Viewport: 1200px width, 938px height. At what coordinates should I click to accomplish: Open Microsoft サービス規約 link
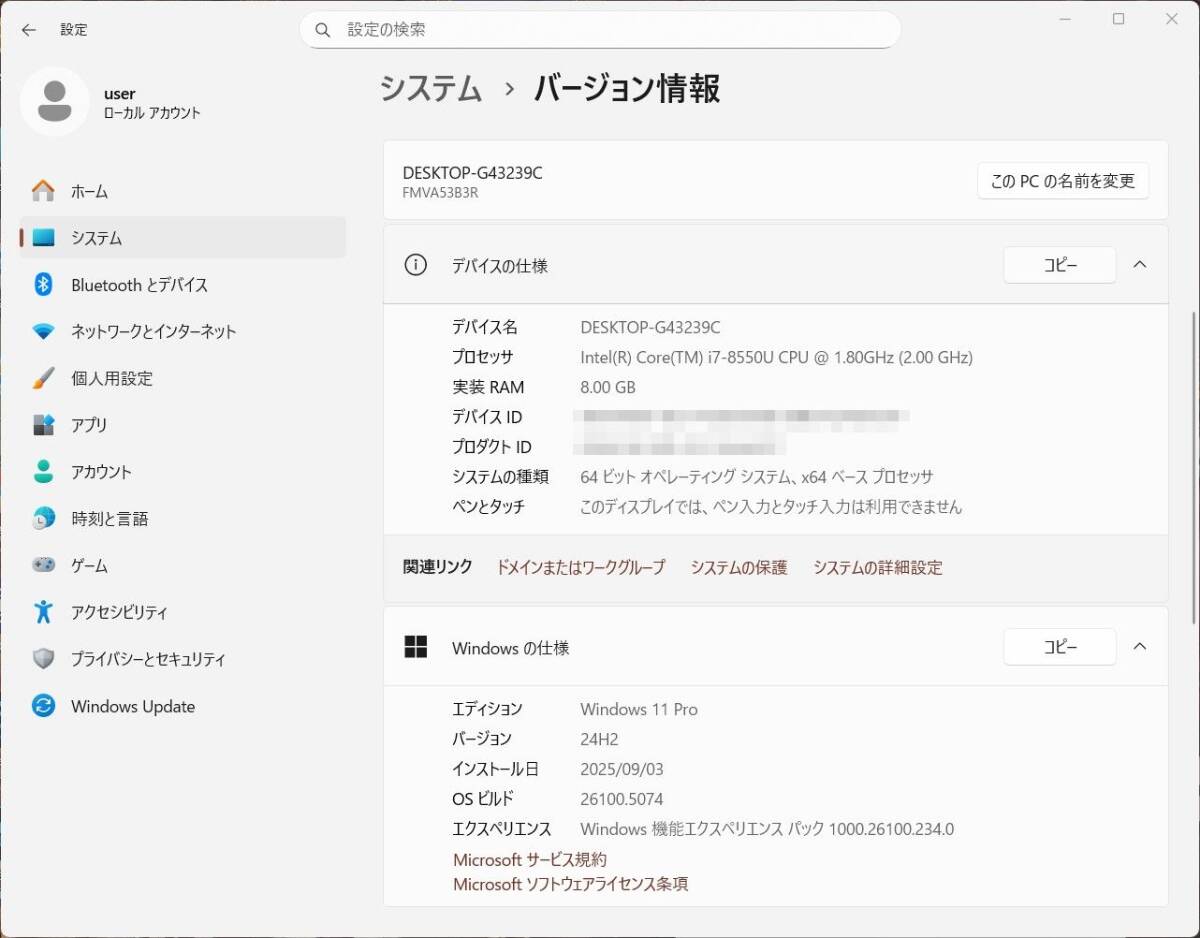point(530,859)
